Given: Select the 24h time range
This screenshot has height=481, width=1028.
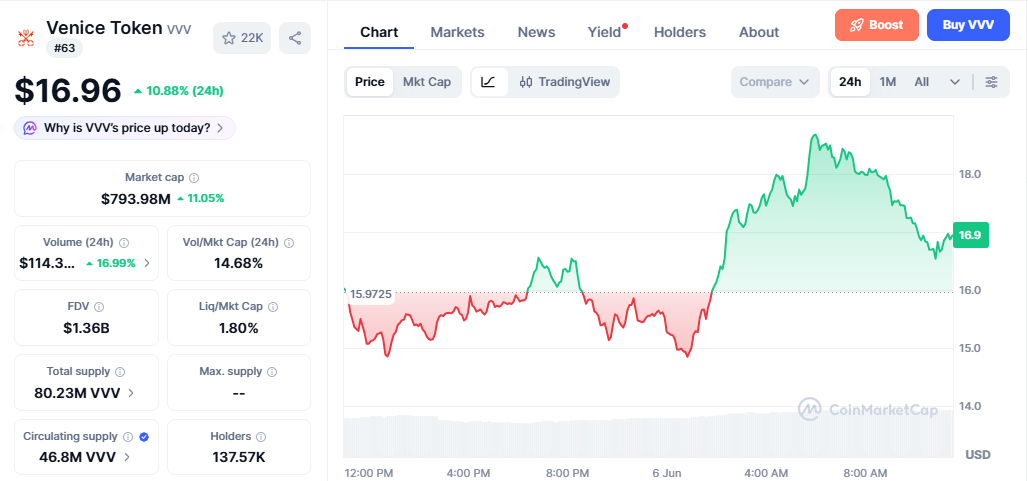Looking at the screenshot, I should [x=850, y=82].
